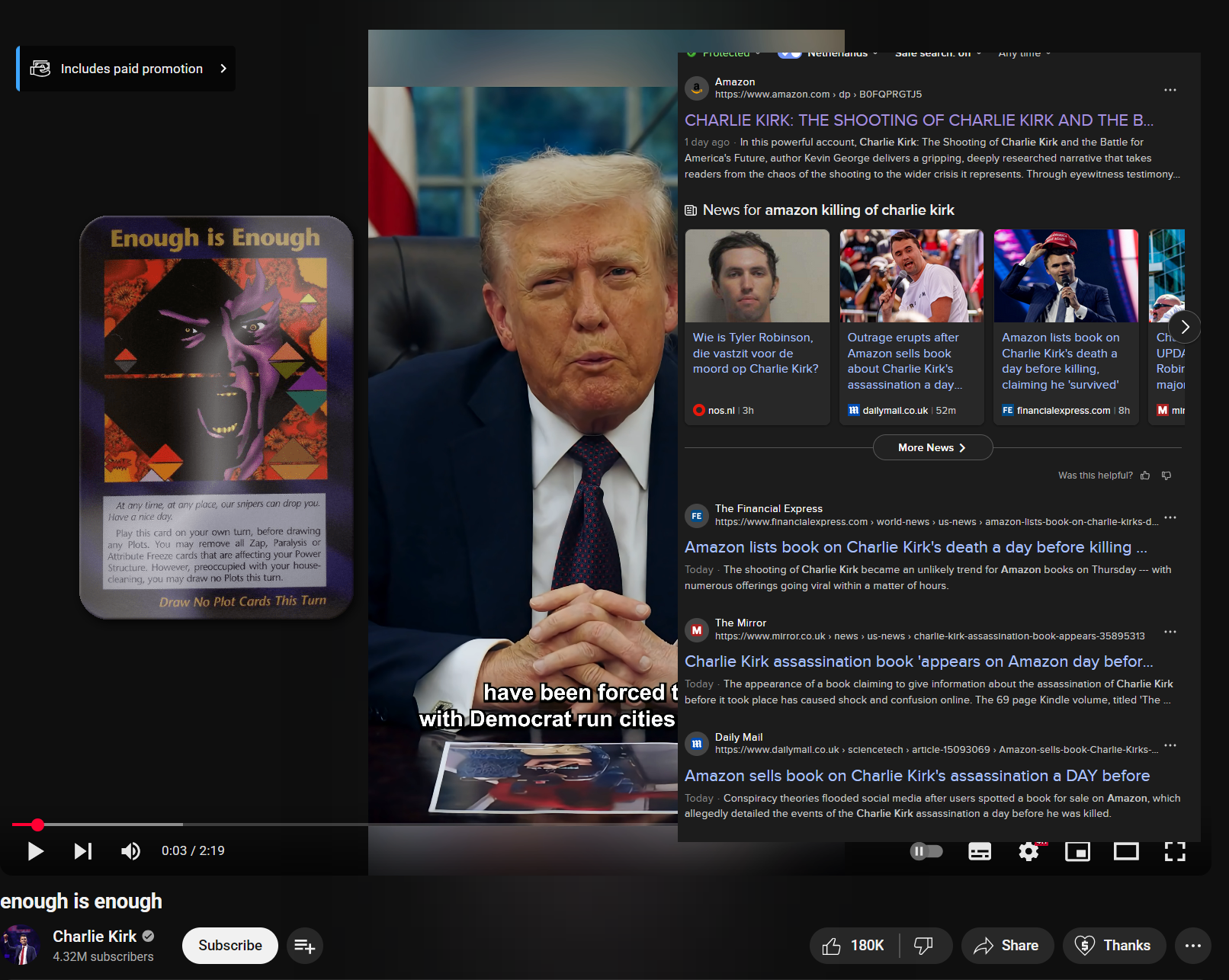Image resolution: width=1229 pixels, height=980 pixels.
Task: Click The Financial Express site favicon
Action: (697, 516)
